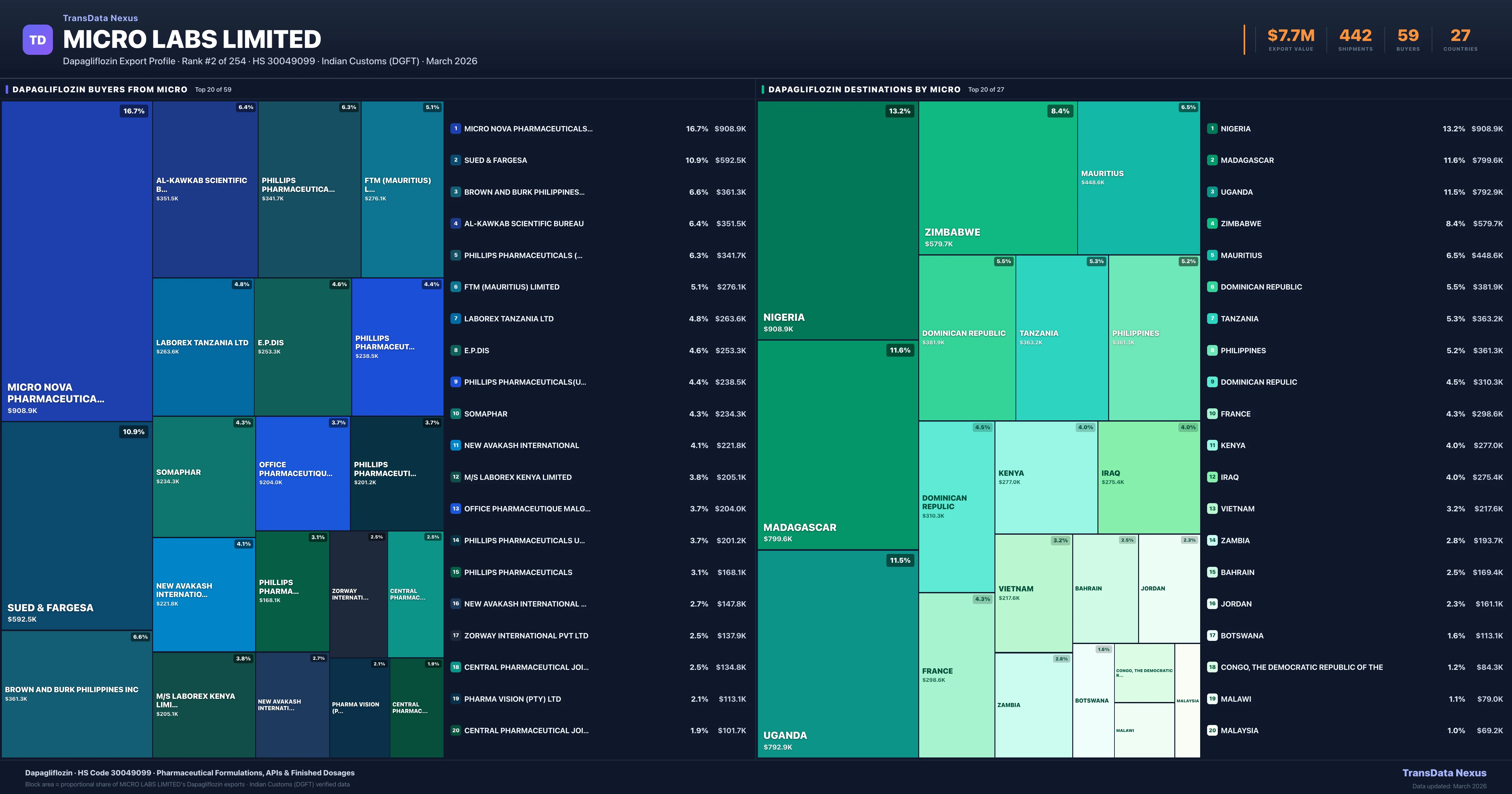Click the rank 10 badge beside FRANCE
Image resolution: width=1512 pixels, height=794 pixels.
click(x=1213, y=413)
